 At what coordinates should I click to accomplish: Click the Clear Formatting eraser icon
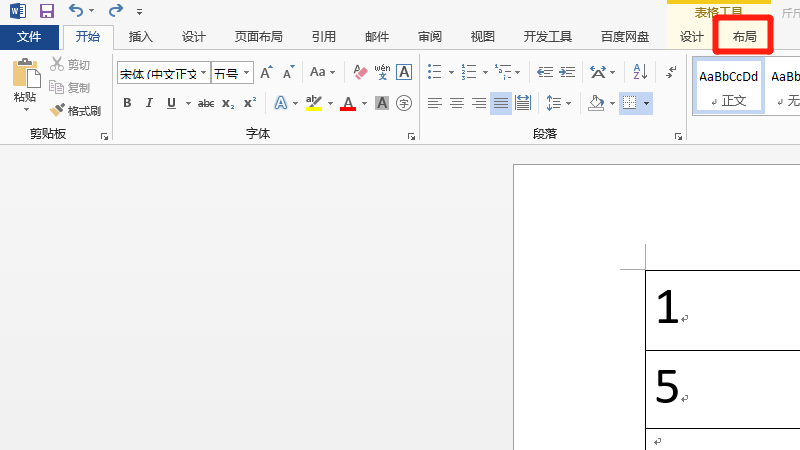pyautogui.click(x=361, y=73)
